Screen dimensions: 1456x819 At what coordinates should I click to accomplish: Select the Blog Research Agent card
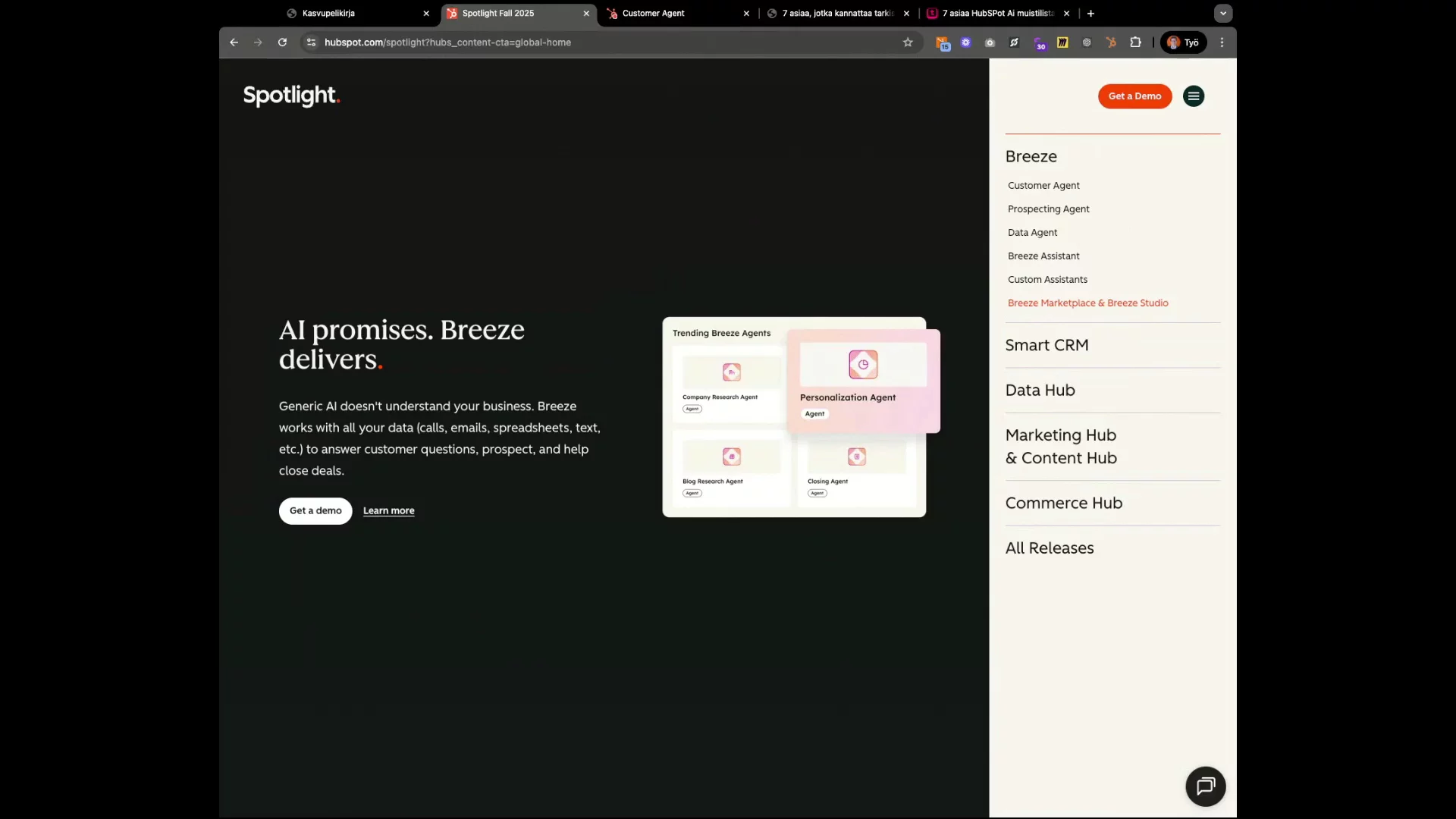point(730,468)
